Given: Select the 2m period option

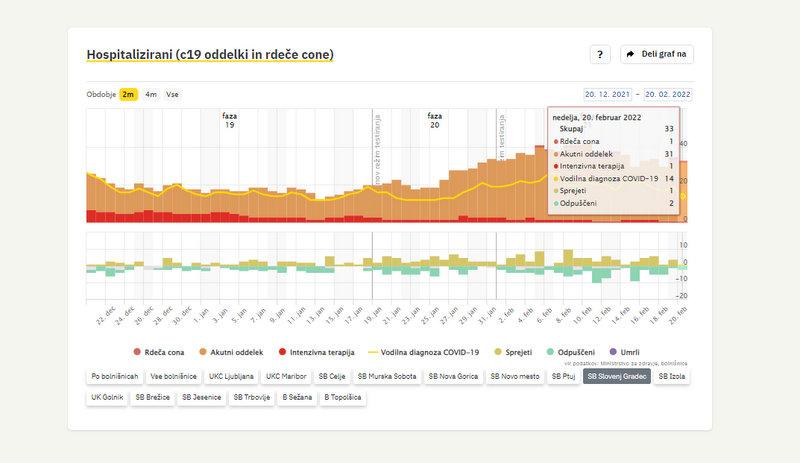Looking at the screenshot, I should [129, 94].
